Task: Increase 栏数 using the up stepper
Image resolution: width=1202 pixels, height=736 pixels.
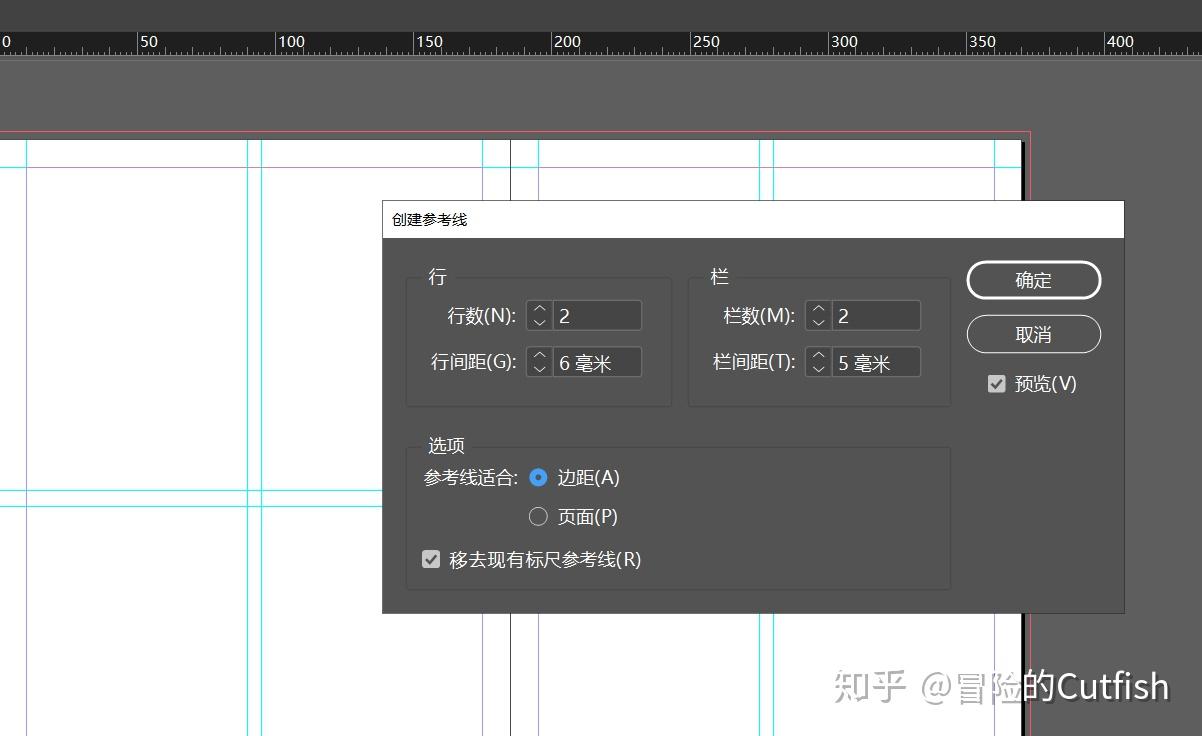Action: [x=818, y=309]
